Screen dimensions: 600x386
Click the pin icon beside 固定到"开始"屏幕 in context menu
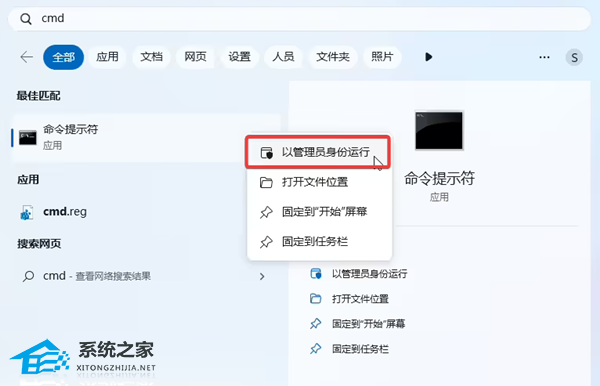[x=266, y=212]
